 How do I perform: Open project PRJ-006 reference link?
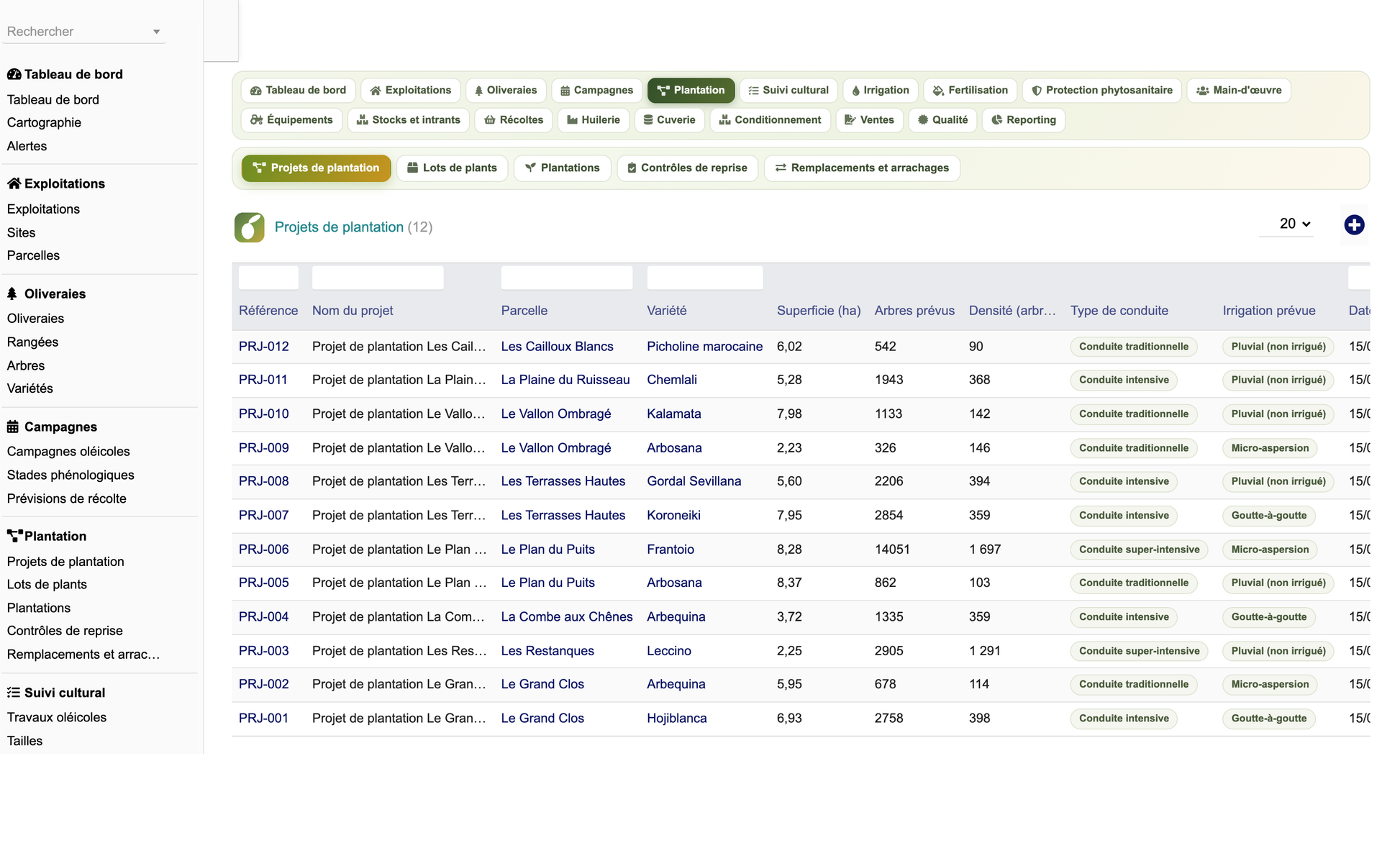tap(264, 550)
